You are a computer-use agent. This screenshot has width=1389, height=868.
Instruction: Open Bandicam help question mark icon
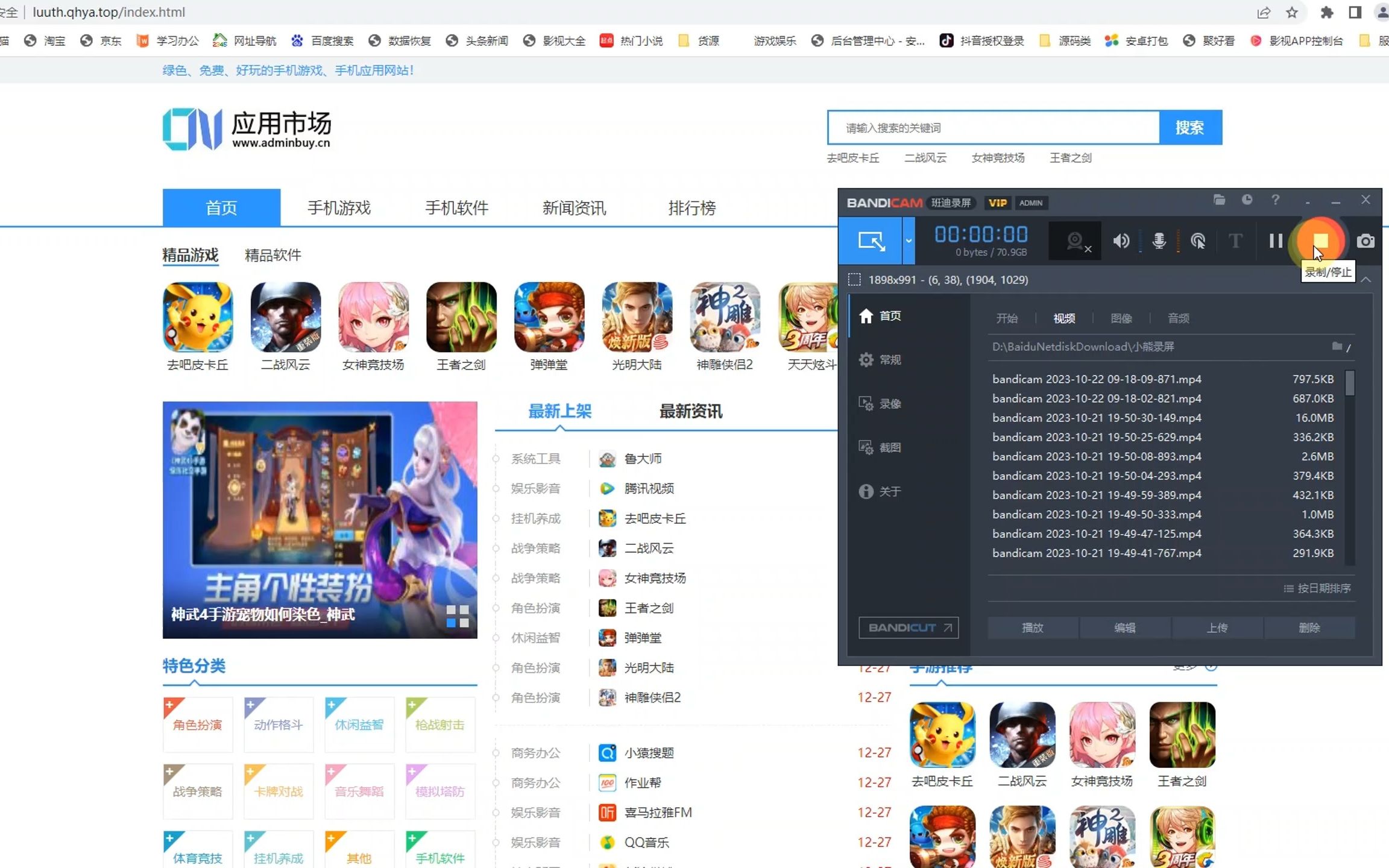pyautogui.click(x=1275, y=200)
